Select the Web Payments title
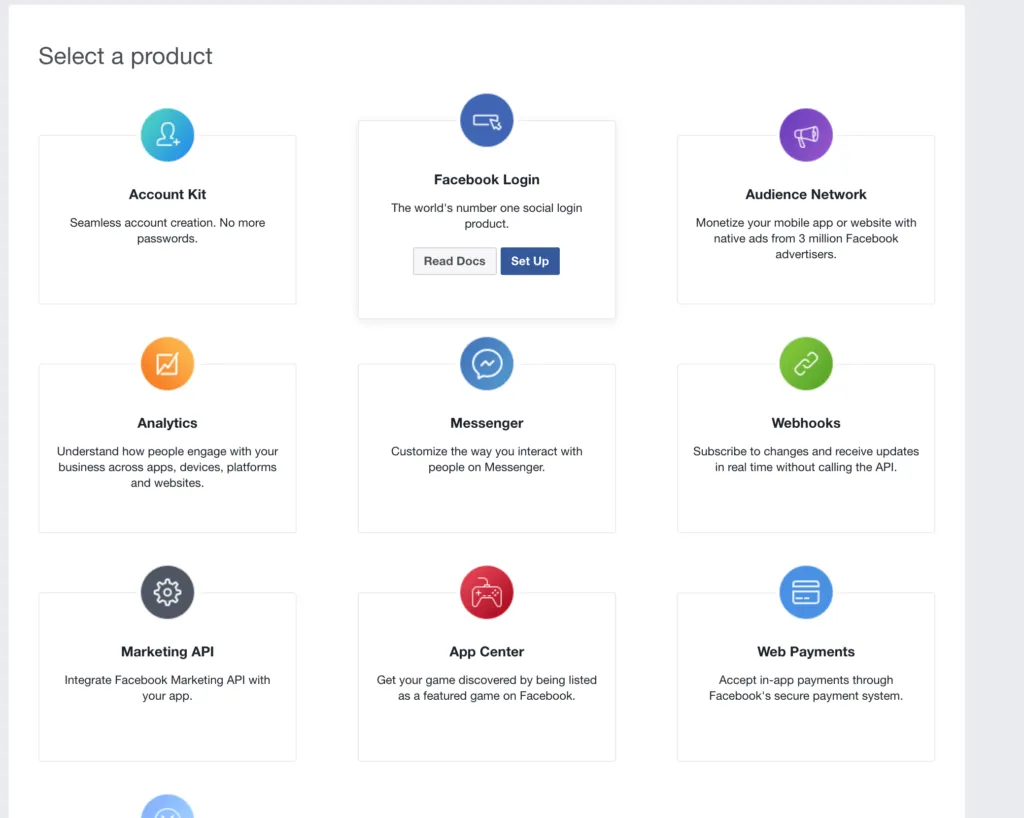The image size is (1024, 818). [x=806, y=652]
